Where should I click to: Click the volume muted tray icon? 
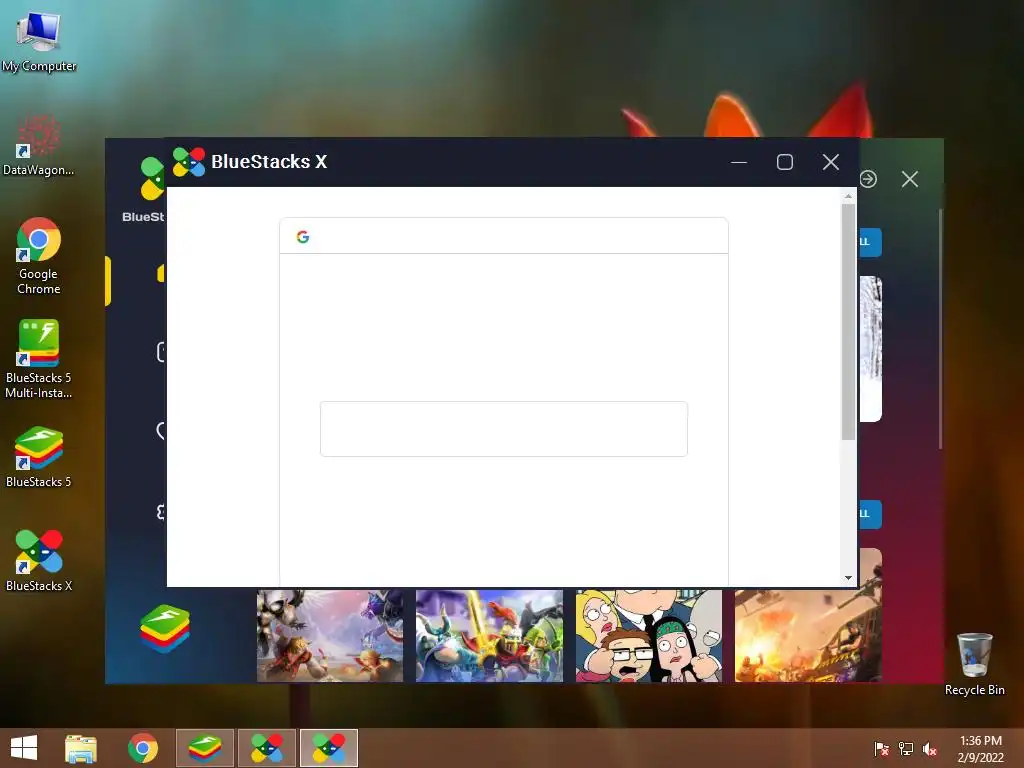930,749
